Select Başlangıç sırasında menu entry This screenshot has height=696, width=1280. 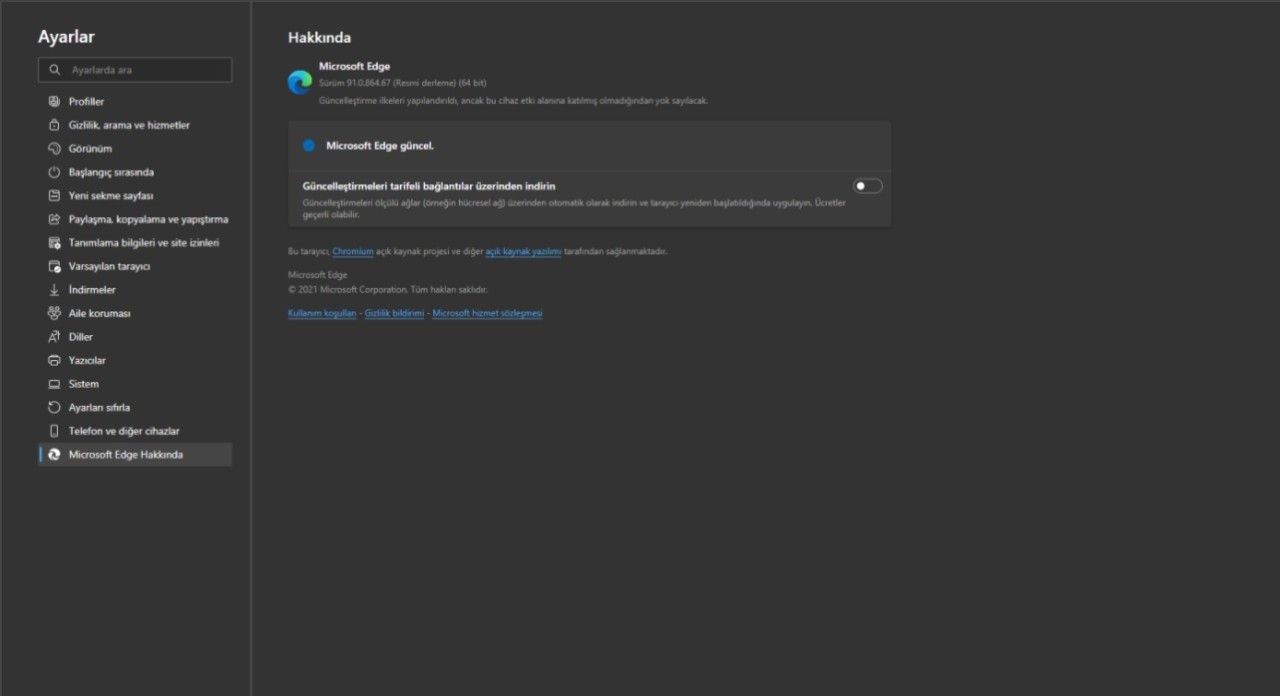pos(104,171)
